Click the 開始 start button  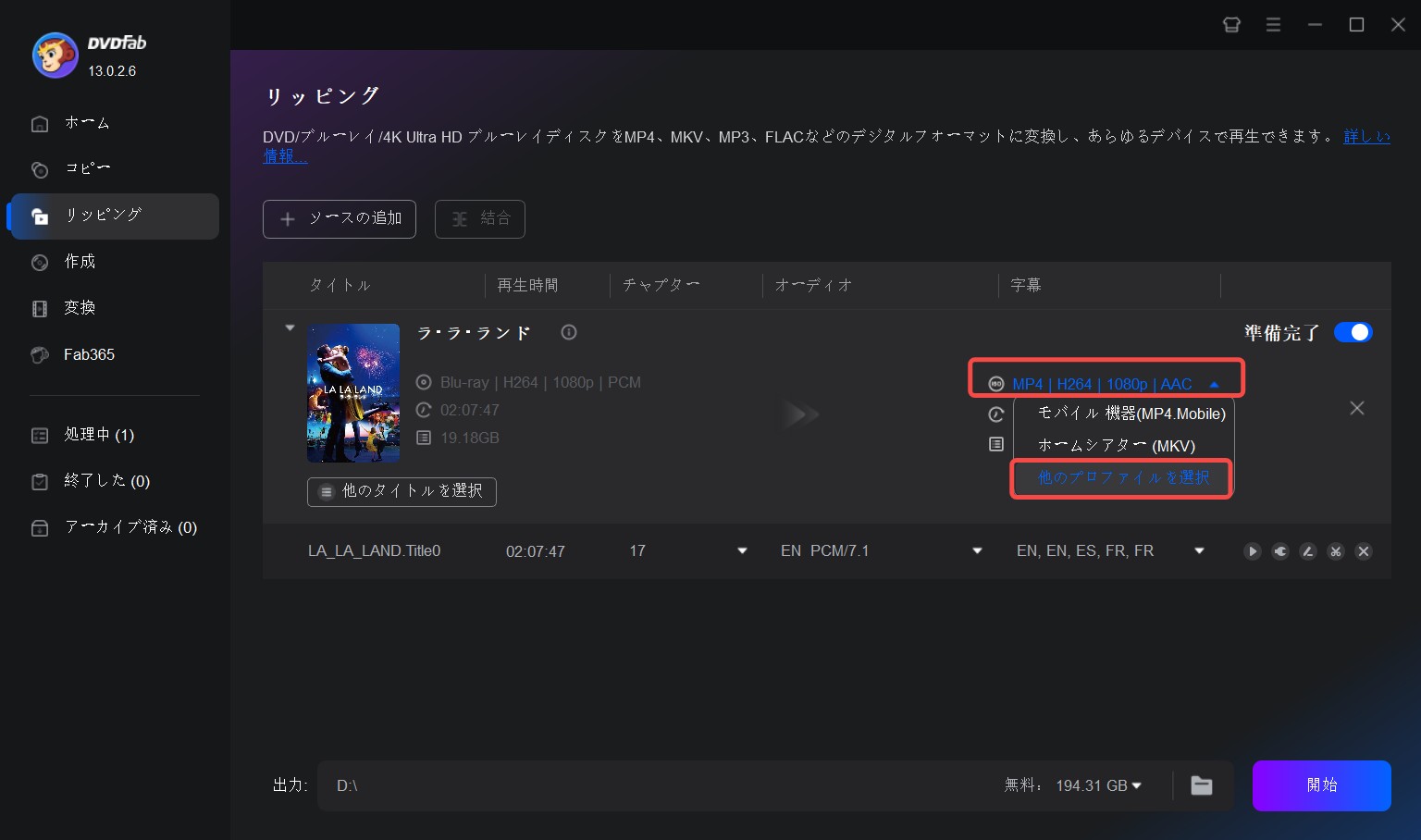click(x=1322, y=785)
